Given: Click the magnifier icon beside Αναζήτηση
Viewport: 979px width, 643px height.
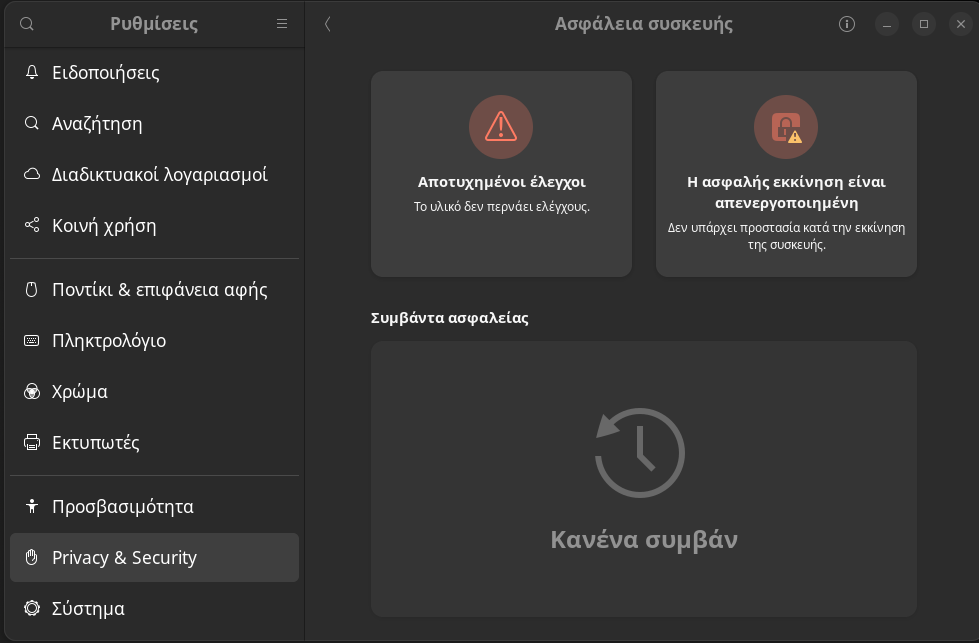Looking at the screenshot, I should [x=31, y=123].
